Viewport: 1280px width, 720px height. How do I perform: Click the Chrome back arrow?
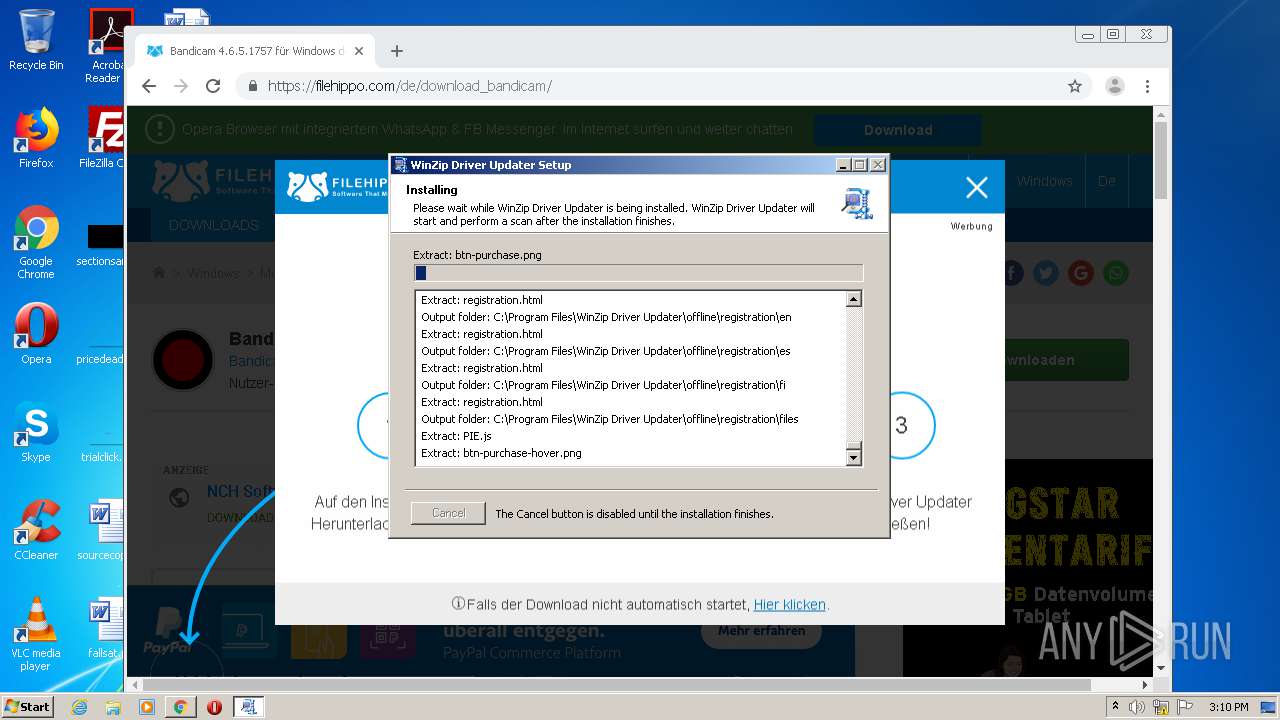tap(149, 86)
